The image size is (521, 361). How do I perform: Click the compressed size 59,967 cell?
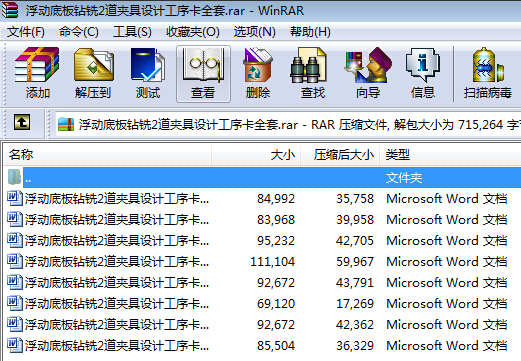click(x=355, y=262)
